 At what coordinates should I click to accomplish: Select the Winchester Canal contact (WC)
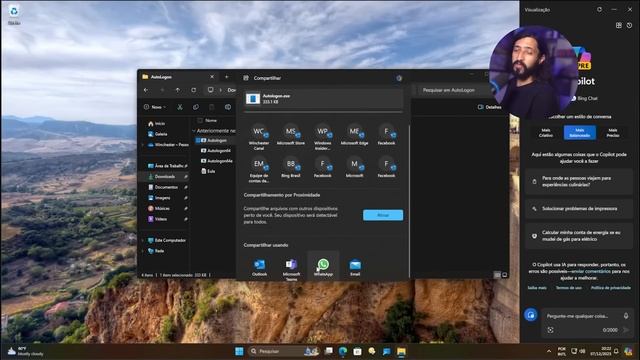click(x=259, y=137)
